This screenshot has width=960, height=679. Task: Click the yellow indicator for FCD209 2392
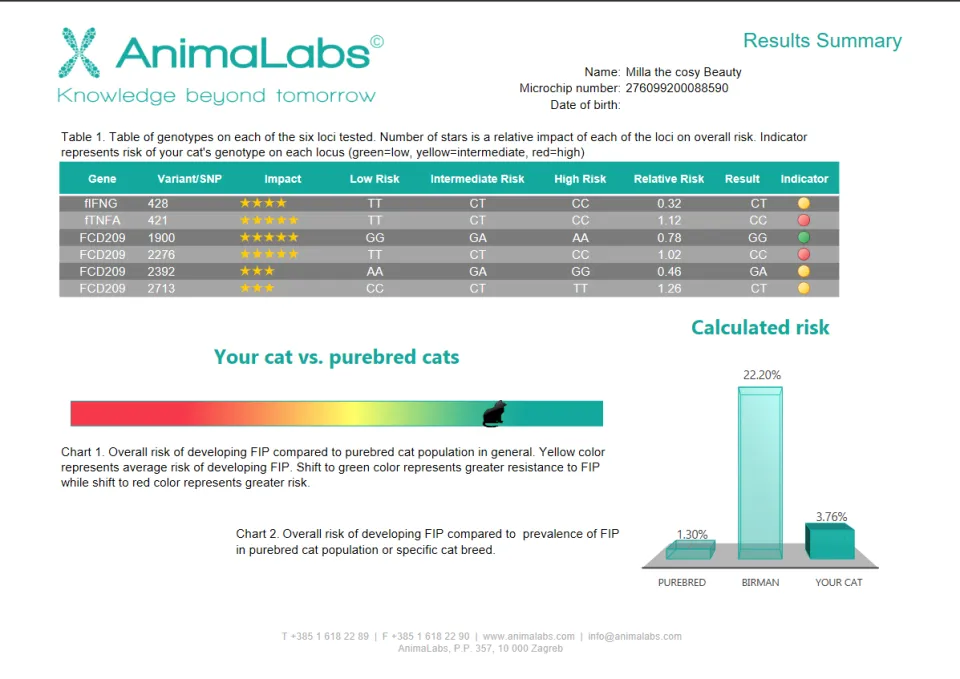tap(804, 271)
